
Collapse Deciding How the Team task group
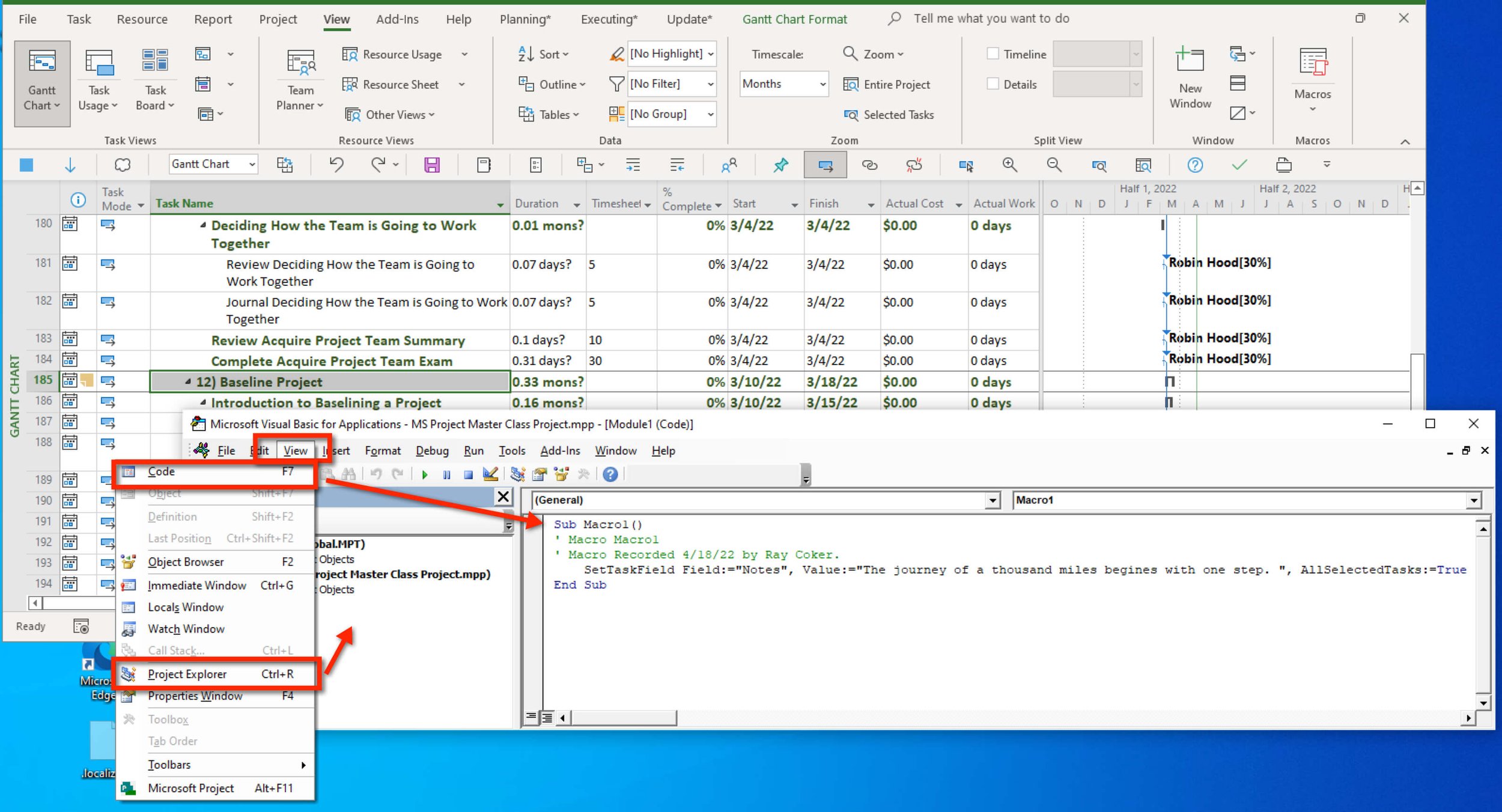click(x=203, y=225)
